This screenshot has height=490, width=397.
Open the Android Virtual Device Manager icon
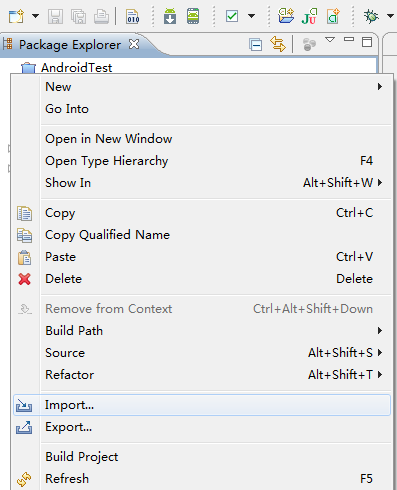[x=193, y=16]
